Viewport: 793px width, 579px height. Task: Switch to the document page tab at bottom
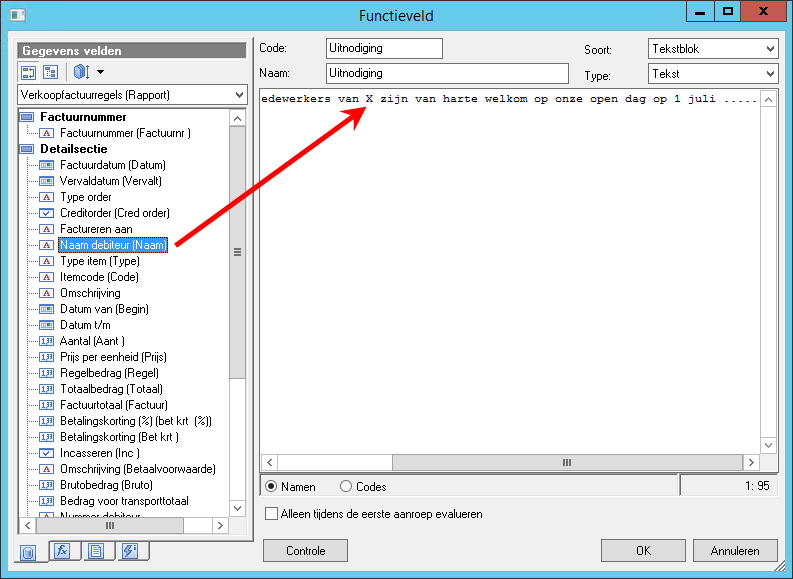(x=96, y=551)
